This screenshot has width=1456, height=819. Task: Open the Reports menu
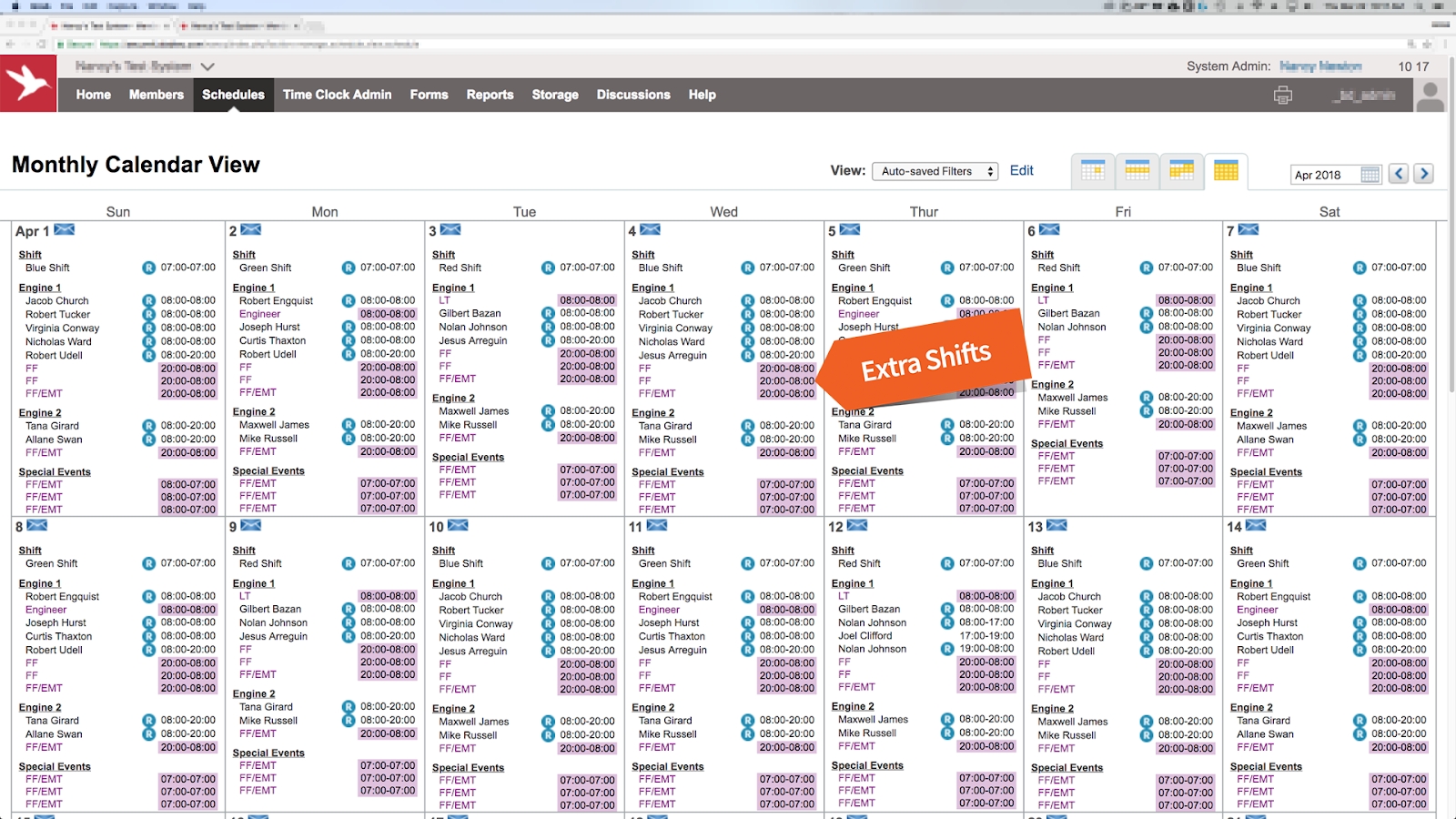tap(490, 95)
